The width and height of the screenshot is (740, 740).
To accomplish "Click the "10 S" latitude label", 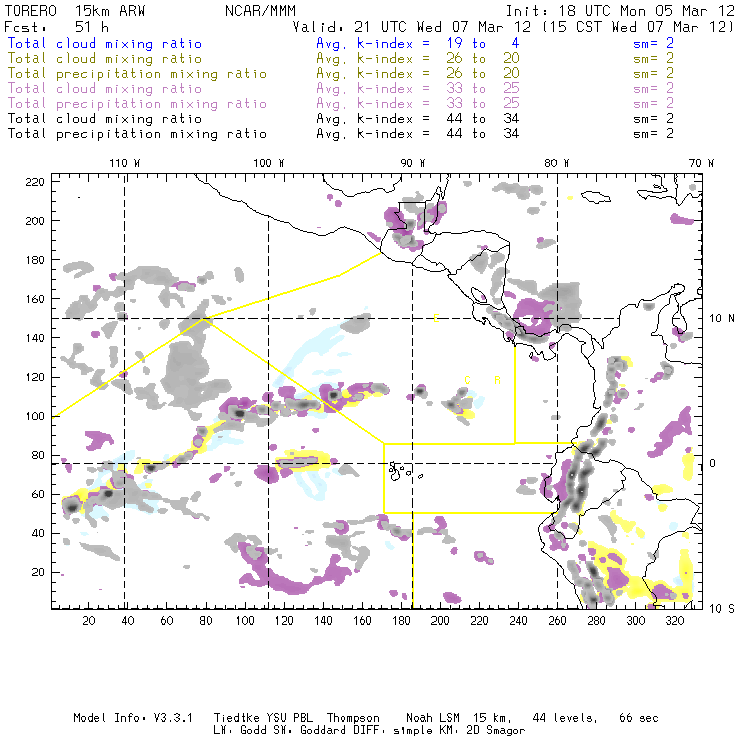I will pos(722,609).
